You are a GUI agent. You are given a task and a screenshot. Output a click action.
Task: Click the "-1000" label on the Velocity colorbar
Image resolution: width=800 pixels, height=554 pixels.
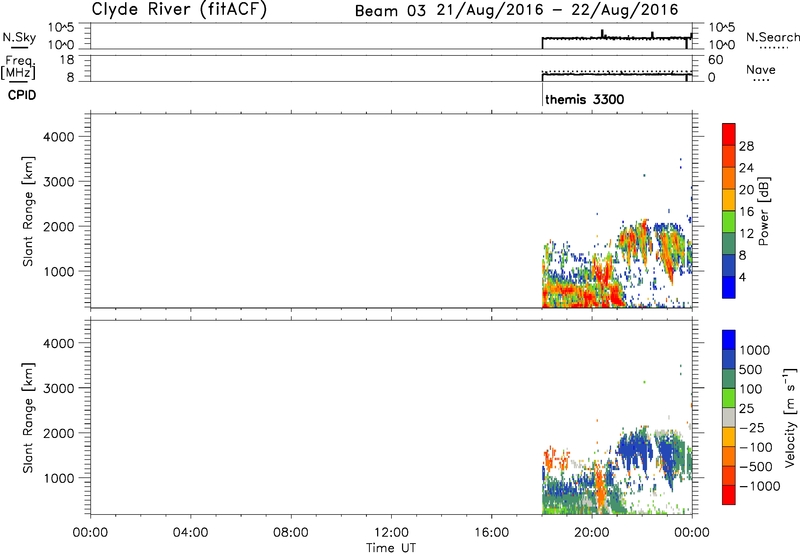760,486
